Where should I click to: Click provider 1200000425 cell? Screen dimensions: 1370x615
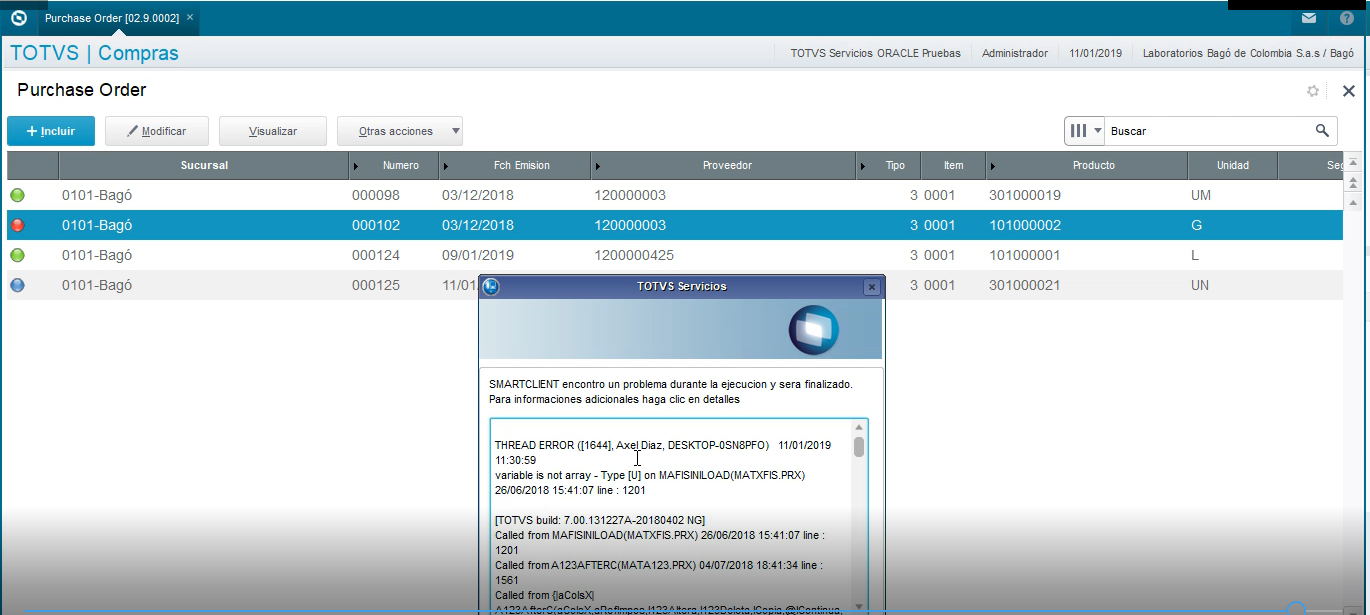tap(634, 255)
